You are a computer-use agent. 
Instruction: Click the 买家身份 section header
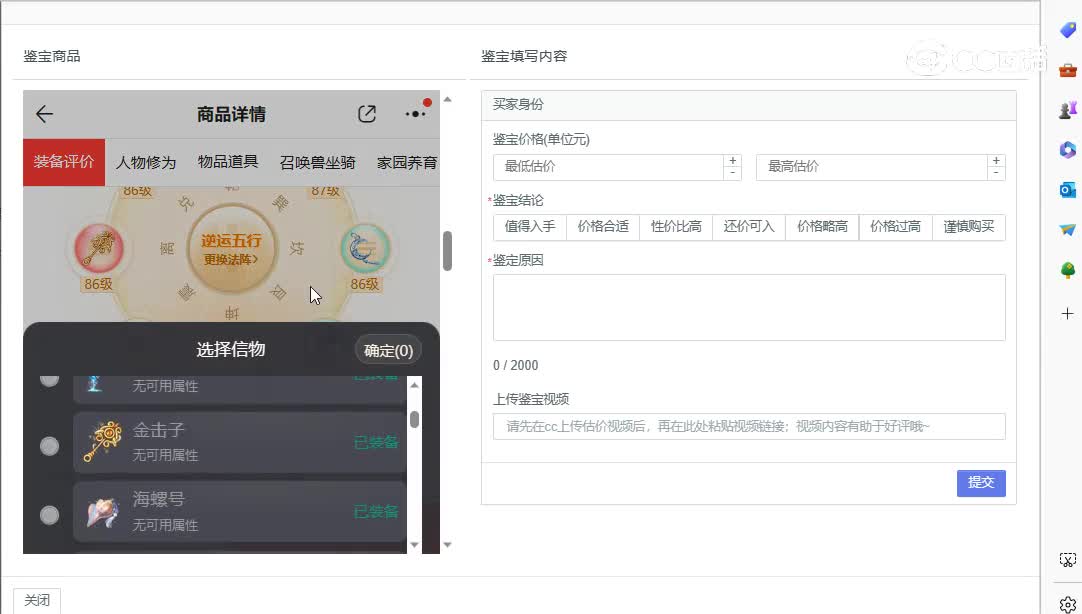[x=749, y=105]
